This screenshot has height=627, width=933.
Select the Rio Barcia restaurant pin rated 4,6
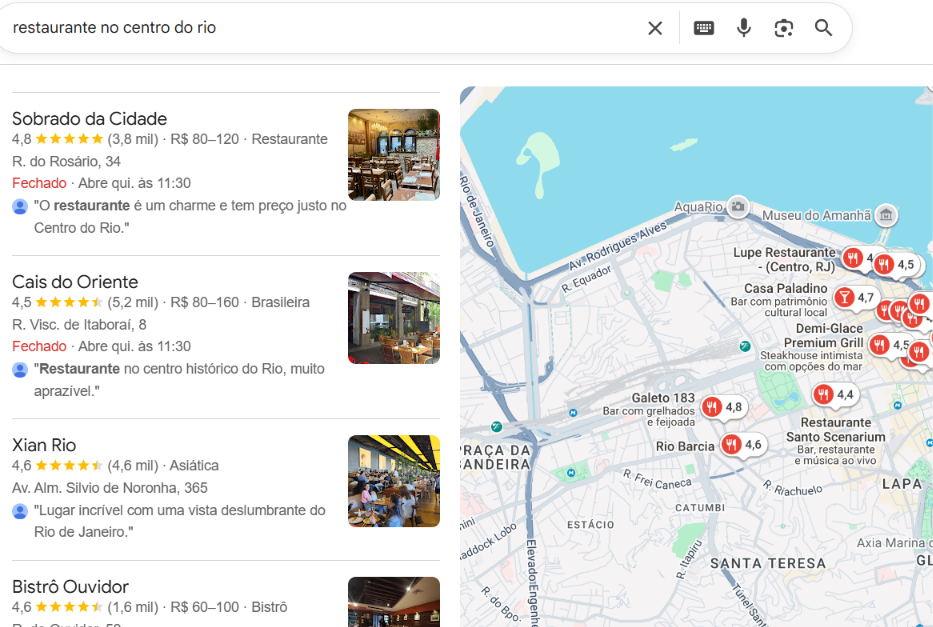pyautogui.click(x=742, y=445)
